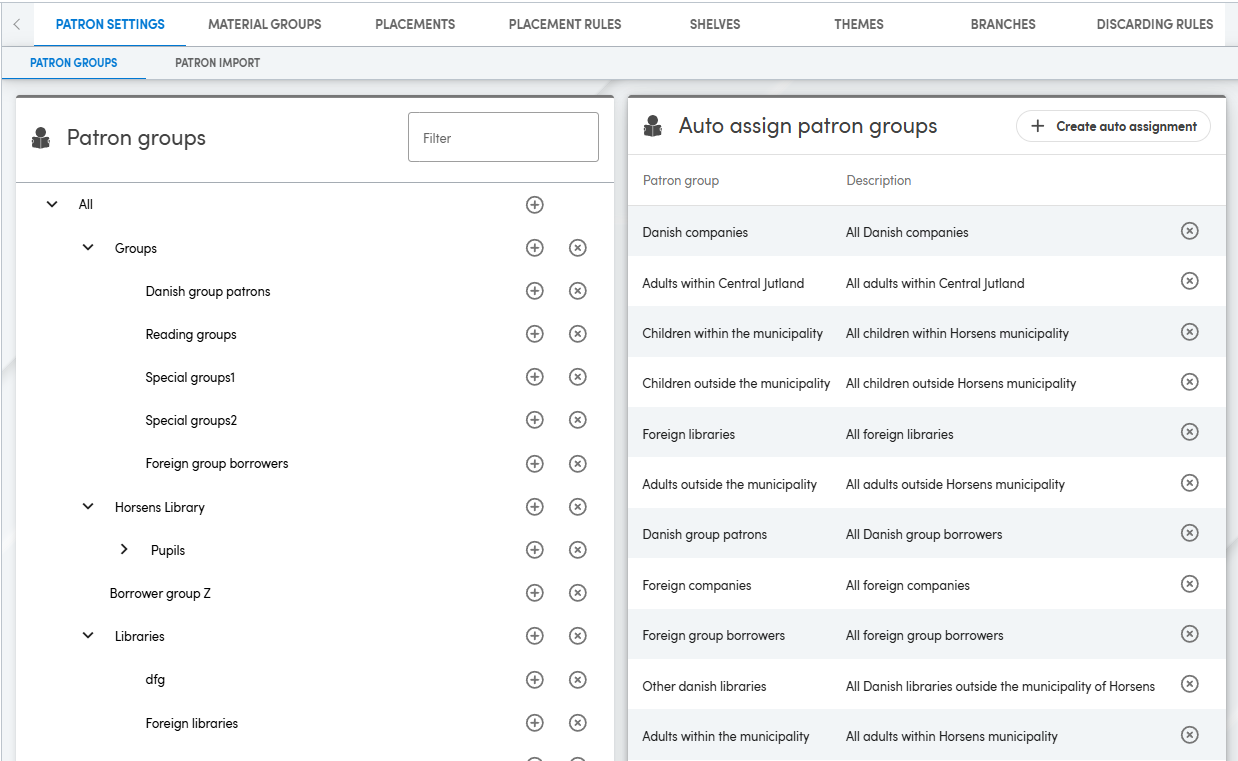The height and width of the screenshot is (761, 1238).
Task: Click Create auto assignment button
Action: 1113,126
